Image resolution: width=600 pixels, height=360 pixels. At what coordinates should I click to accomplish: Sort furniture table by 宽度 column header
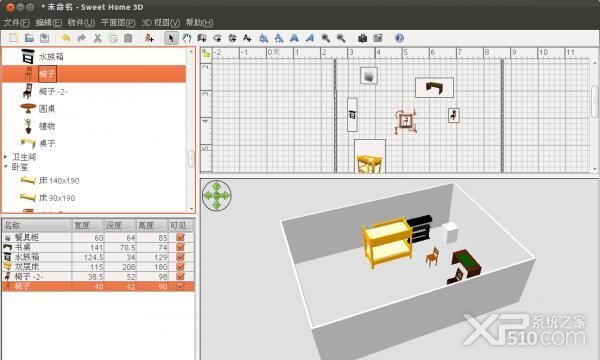coord(88,225)
